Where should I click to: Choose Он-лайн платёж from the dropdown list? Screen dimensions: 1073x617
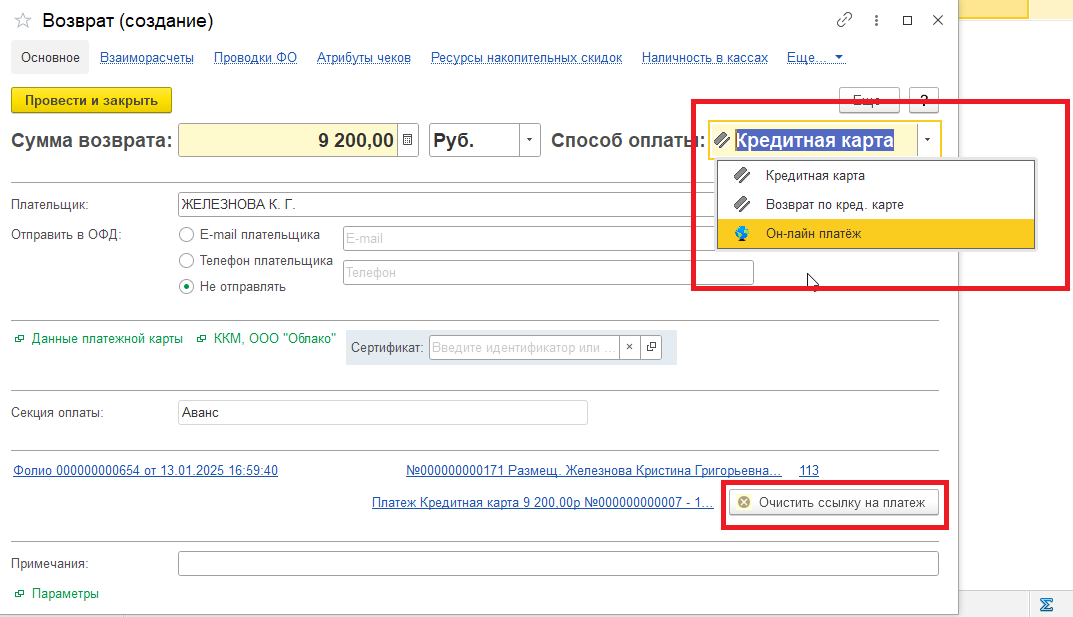click(x=813, y=234)
